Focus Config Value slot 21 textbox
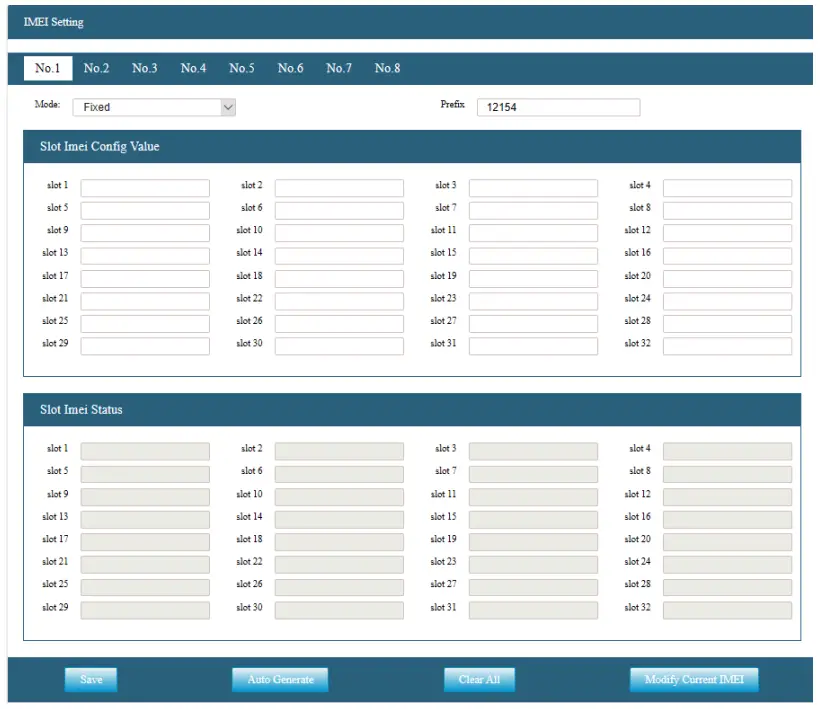The height and width of the screenshot is (709, 820). coord(145,301)
